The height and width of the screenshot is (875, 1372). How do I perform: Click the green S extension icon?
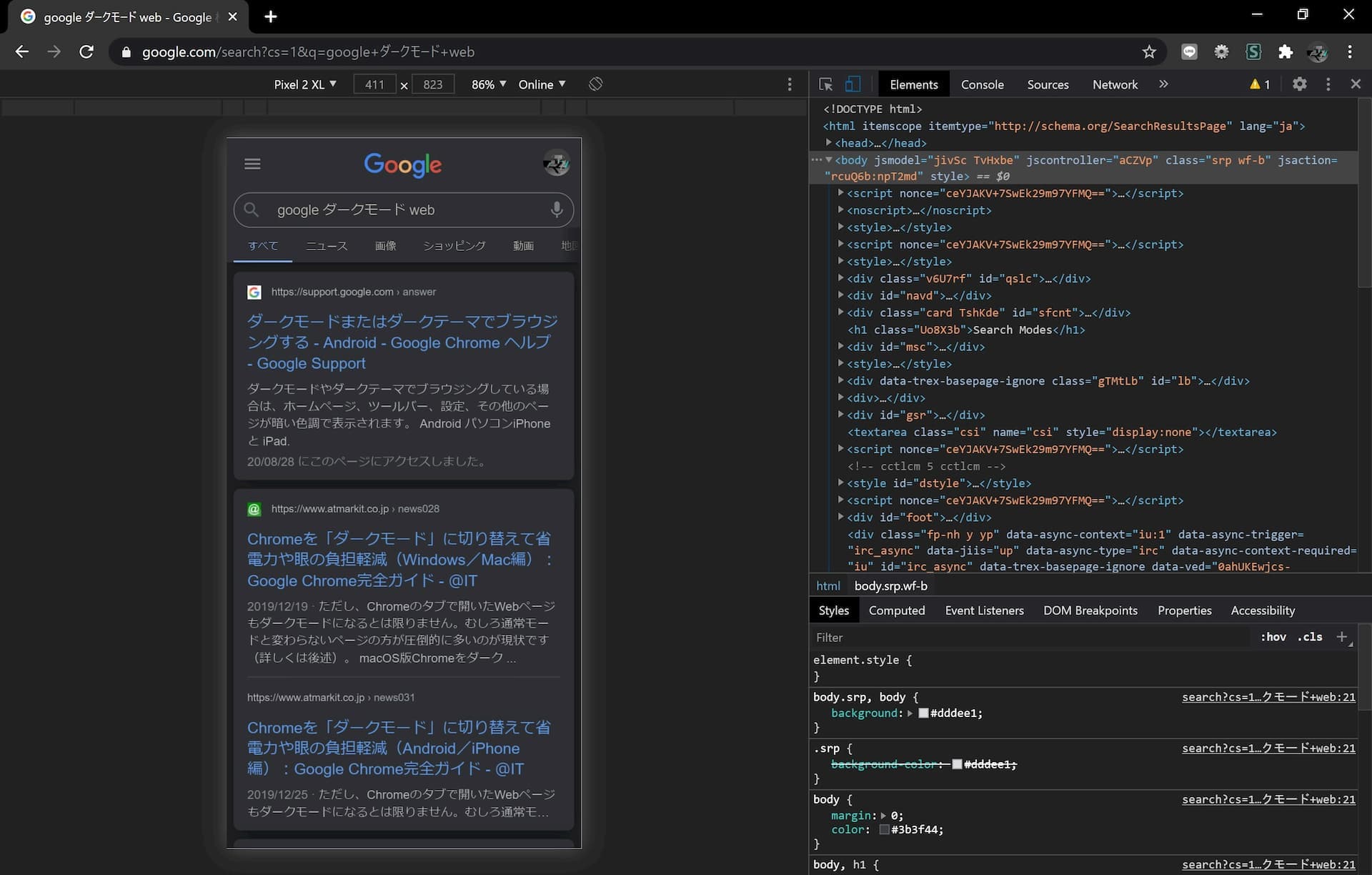1253,51
